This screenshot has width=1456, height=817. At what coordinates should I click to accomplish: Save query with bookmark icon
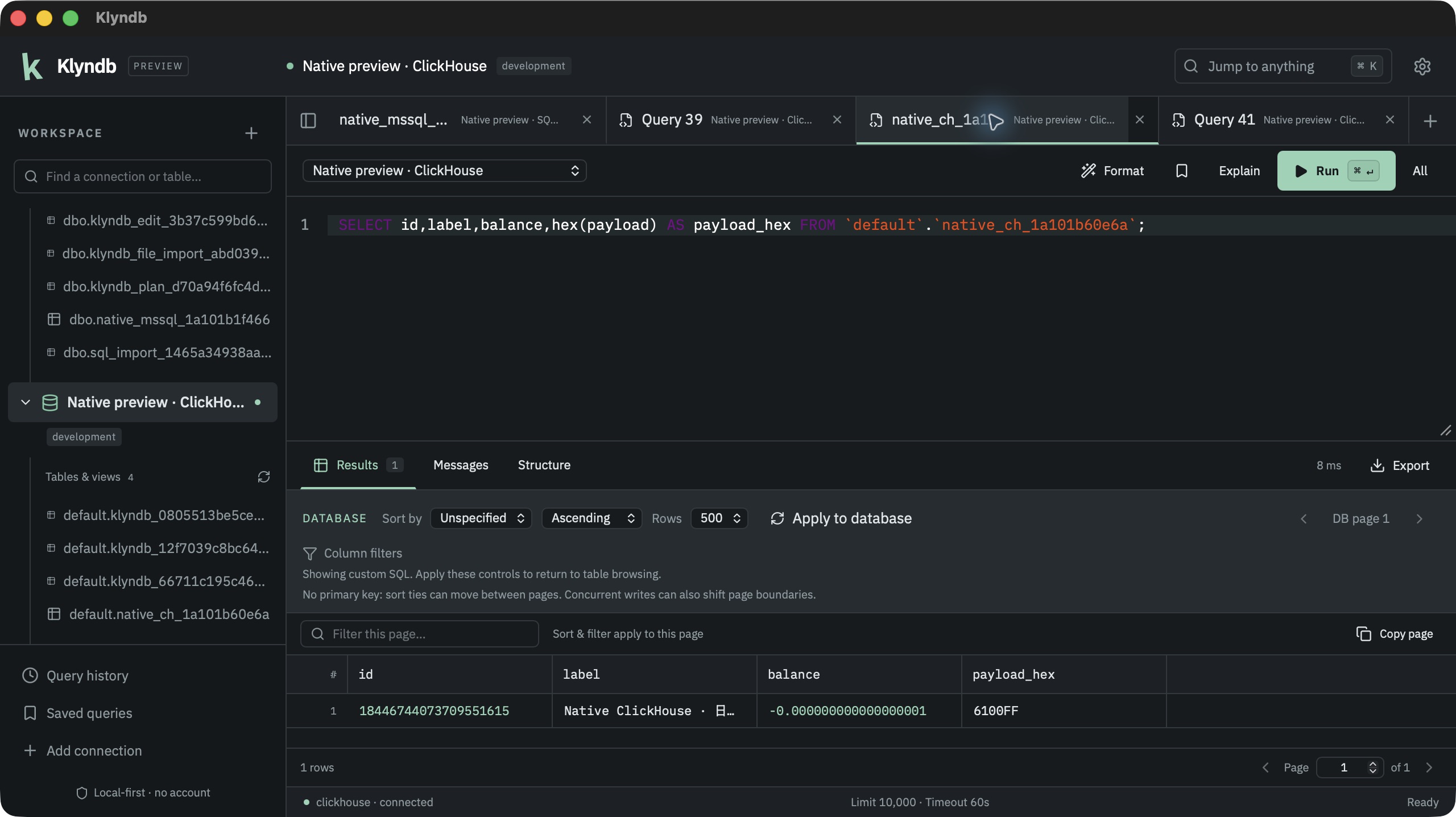click(x=1181, y=171)
